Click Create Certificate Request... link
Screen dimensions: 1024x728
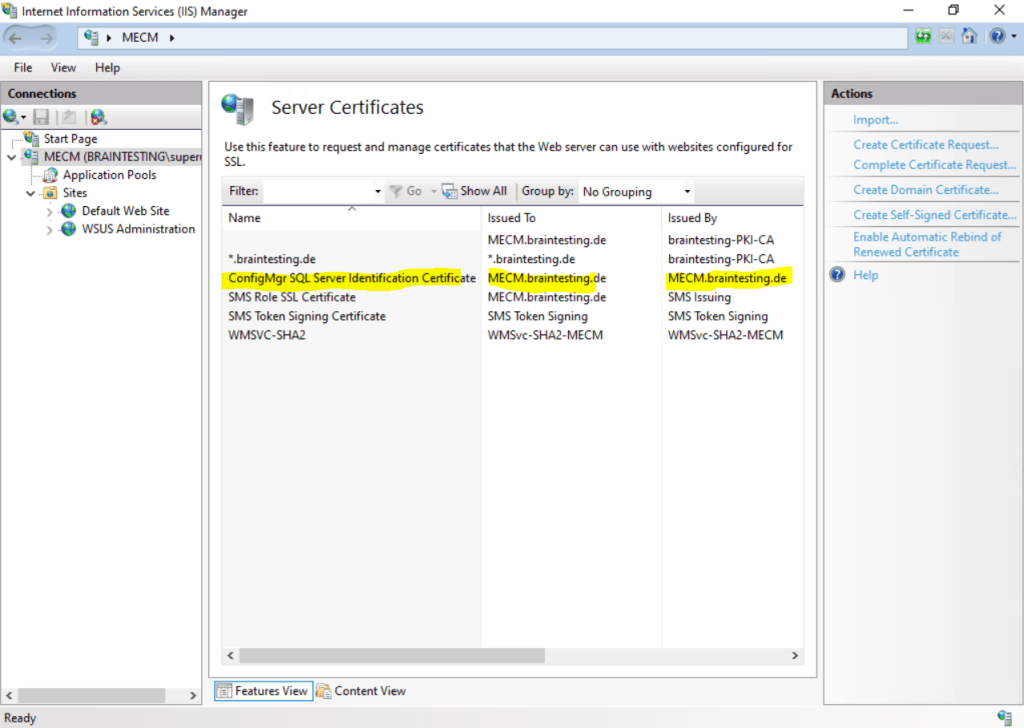(x=925, y=145)
